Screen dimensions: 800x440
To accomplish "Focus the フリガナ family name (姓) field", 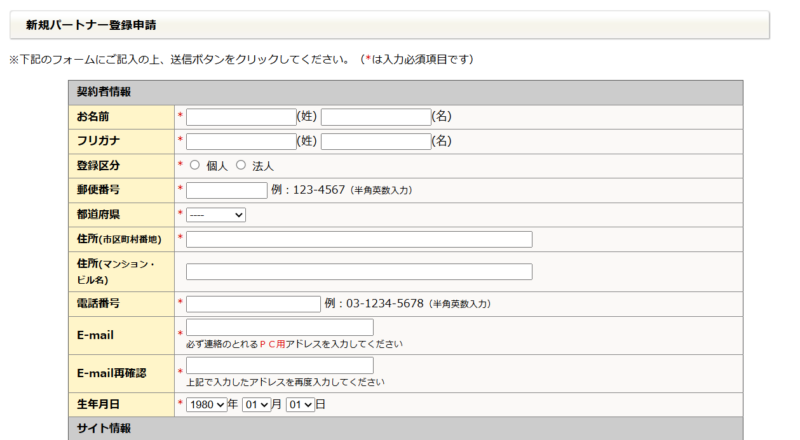I will point(241,141).
